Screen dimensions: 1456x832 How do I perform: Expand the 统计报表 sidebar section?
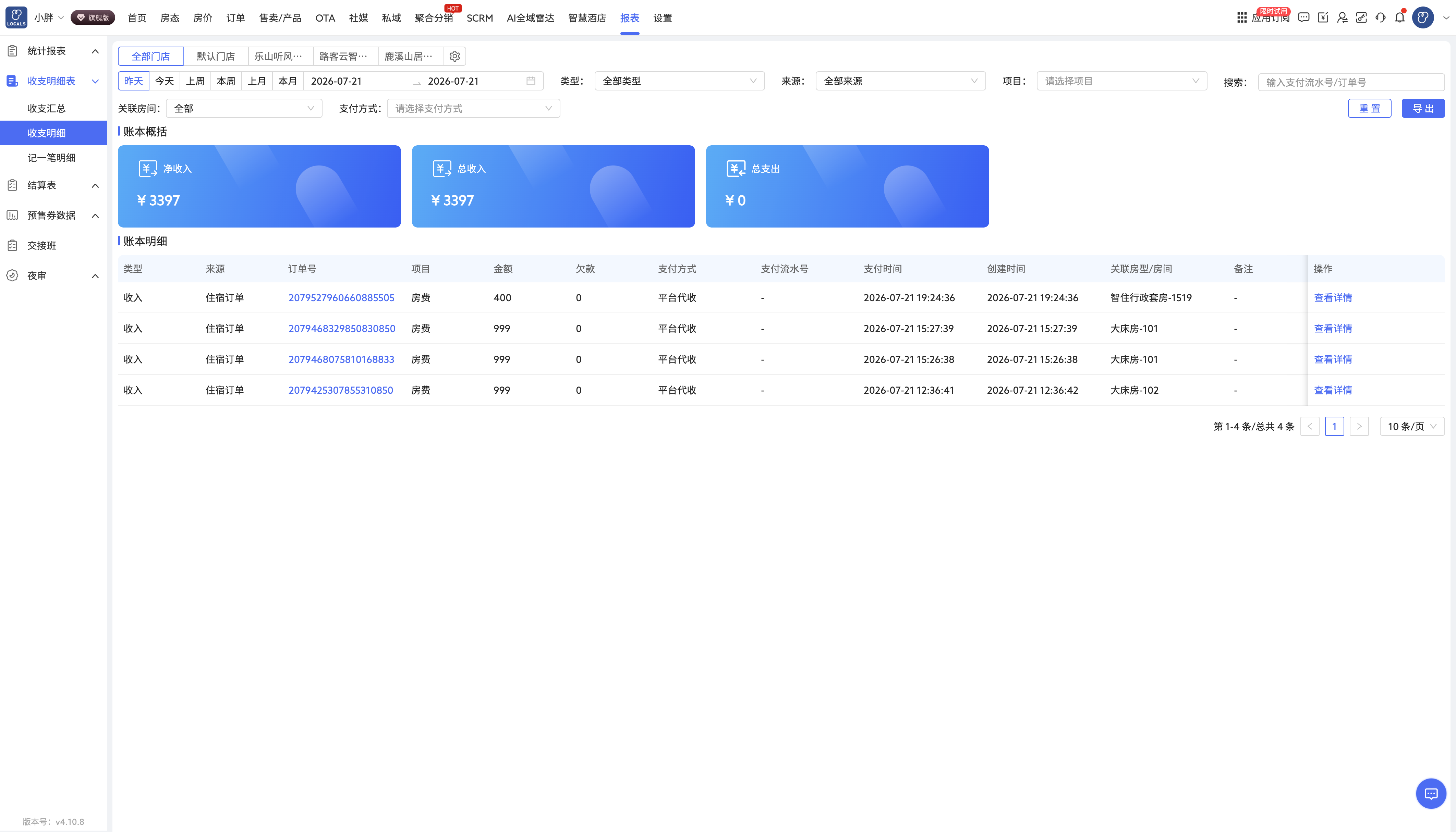tap(54, 51)
